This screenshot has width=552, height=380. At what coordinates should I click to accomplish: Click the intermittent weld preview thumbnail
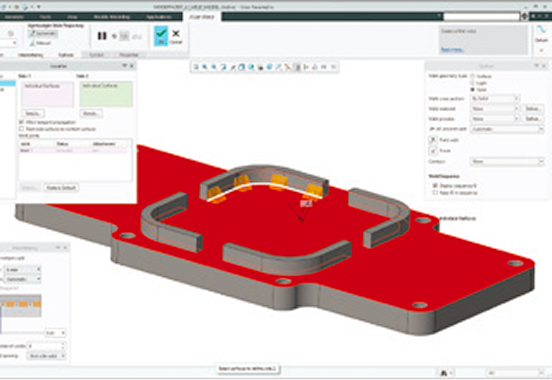pos(21,305)
